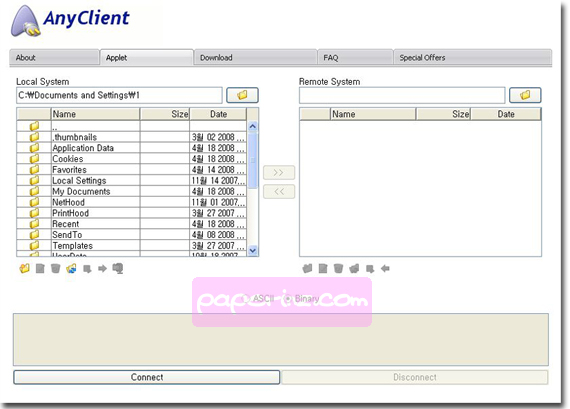Select the SendTo folder name

pyautogui.click(x=67, y=235)
